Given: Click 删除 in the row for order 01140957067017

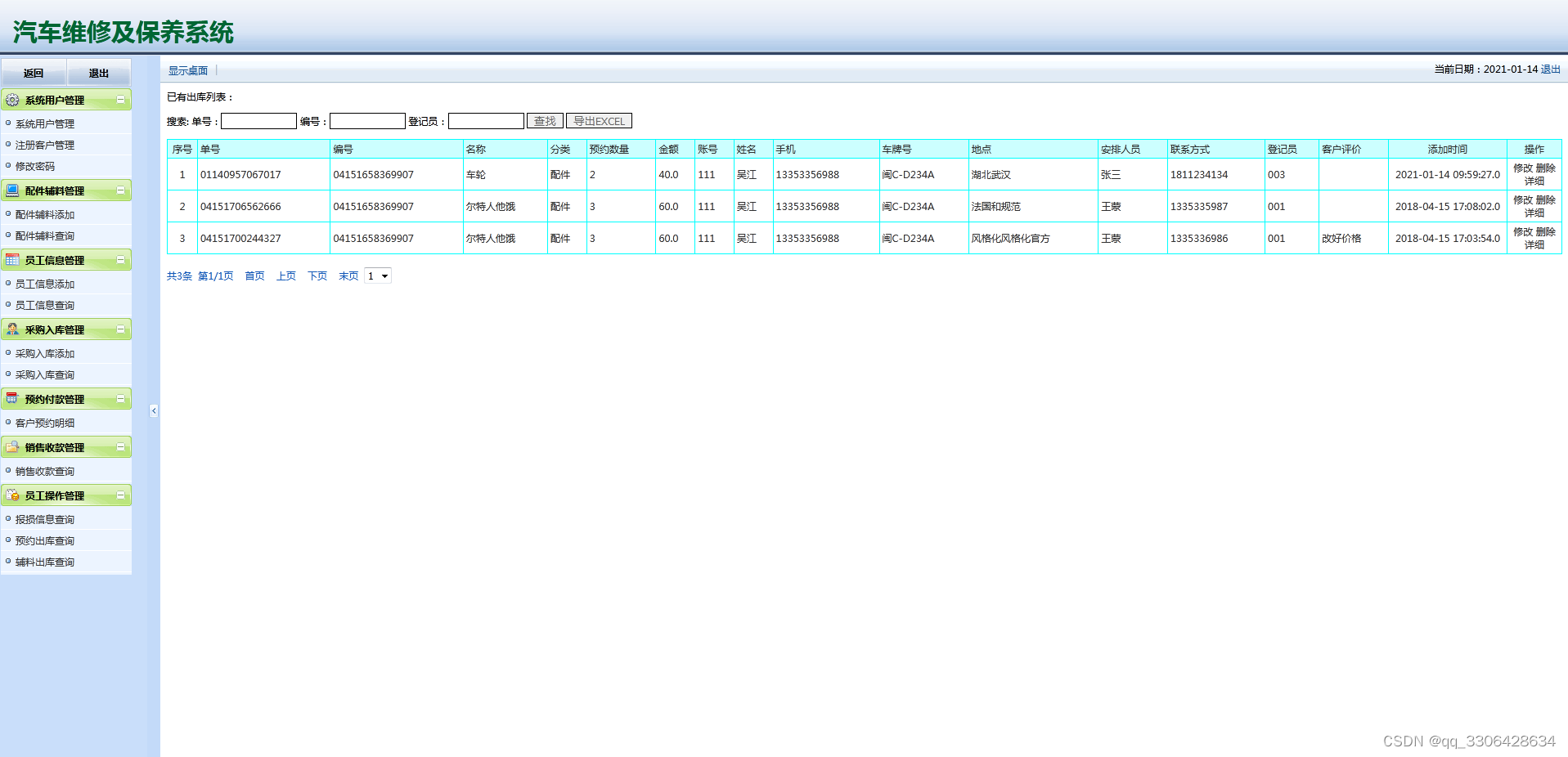Looking at the screenshot, I should (x=1546, y=168).
